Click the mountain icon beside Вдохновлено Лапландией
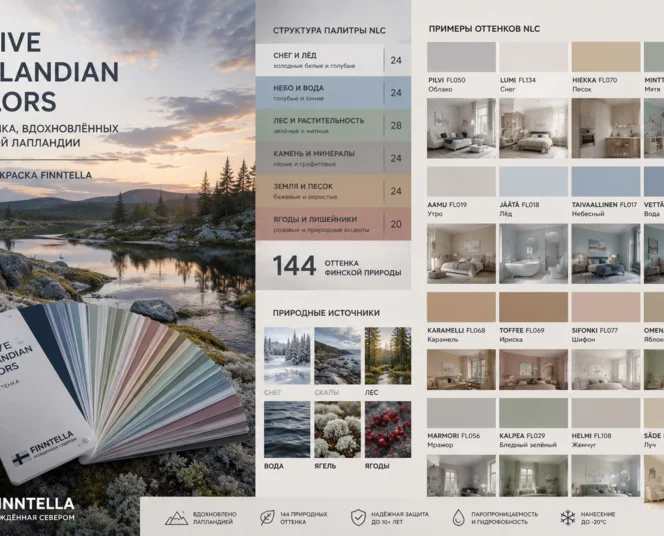 [176, 518]
